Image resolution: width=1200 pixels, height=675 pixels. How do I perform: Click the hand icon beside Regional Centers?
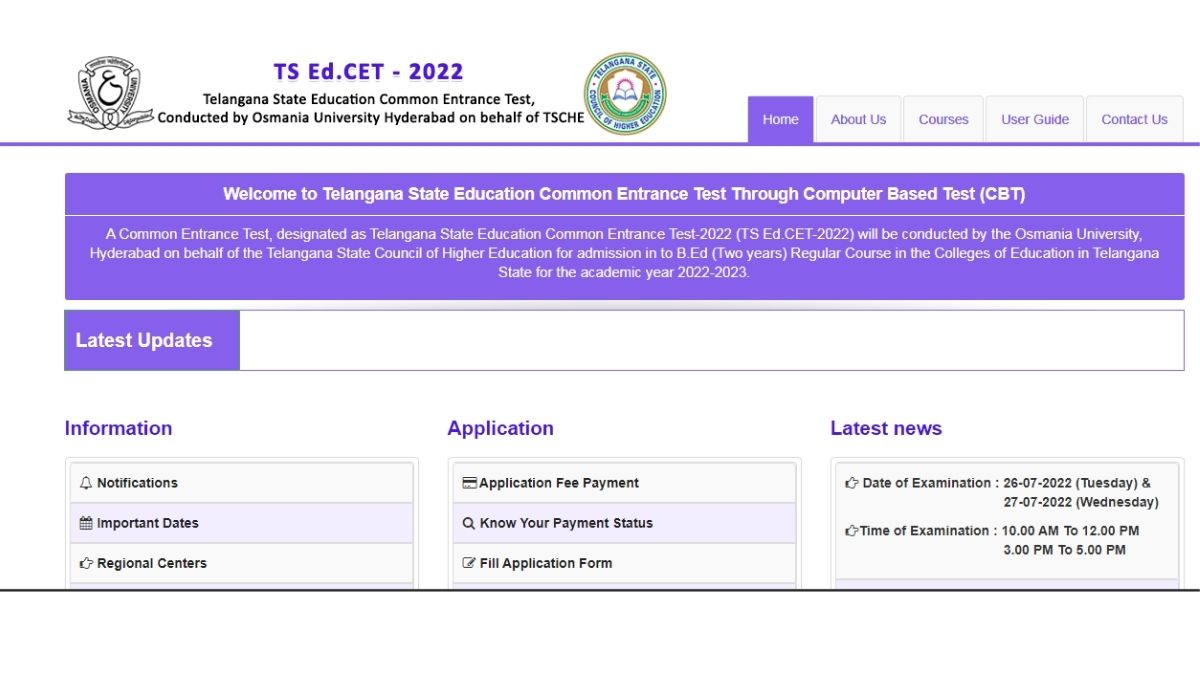pyautogui.click(x=86, y=563)
